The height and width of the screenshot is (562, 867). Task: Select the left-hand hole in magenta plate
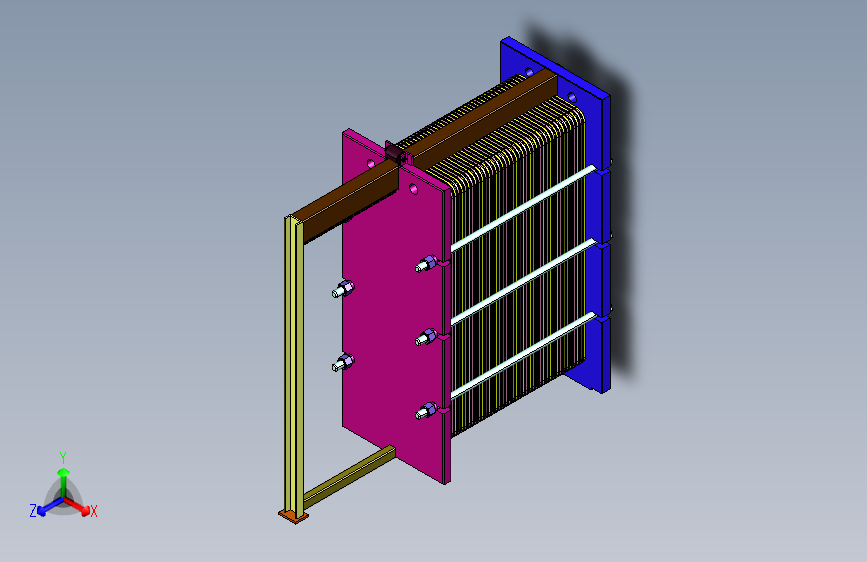click(371, 163)
